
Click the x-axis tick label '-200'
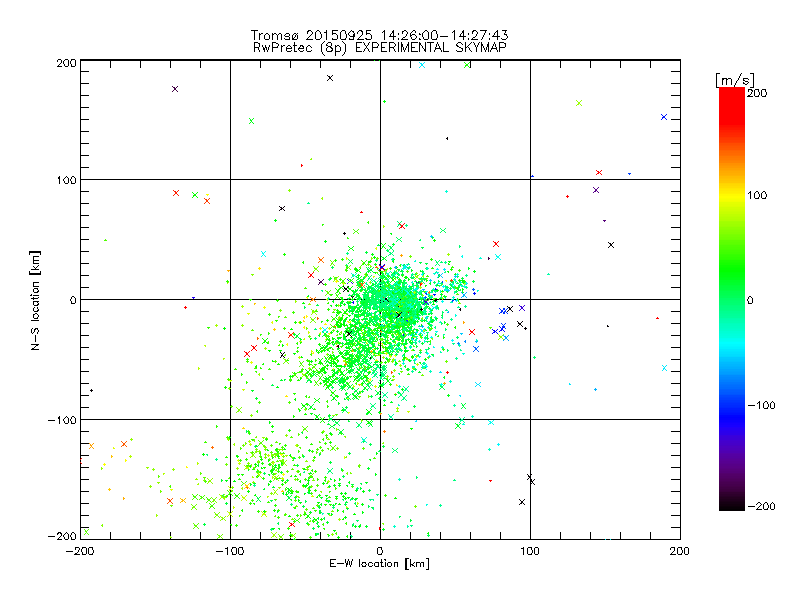[80, 551]
